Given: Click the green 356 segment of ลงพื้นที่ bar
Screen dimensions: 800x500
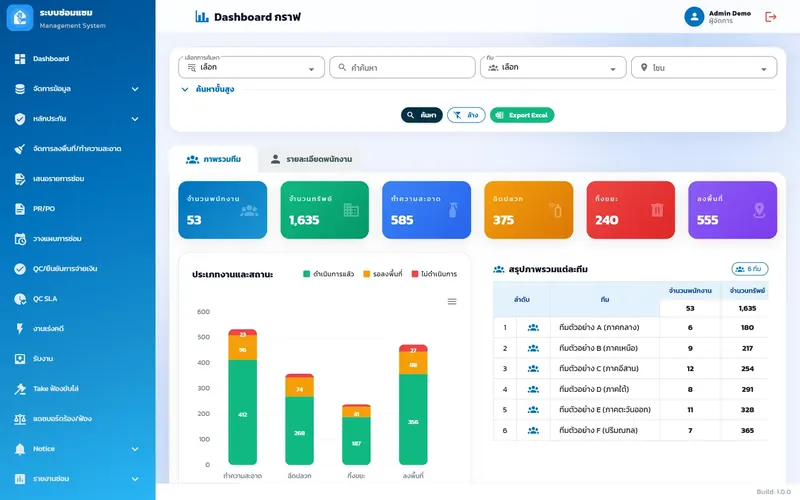Looking at the screenshot, I should (413, 419).
